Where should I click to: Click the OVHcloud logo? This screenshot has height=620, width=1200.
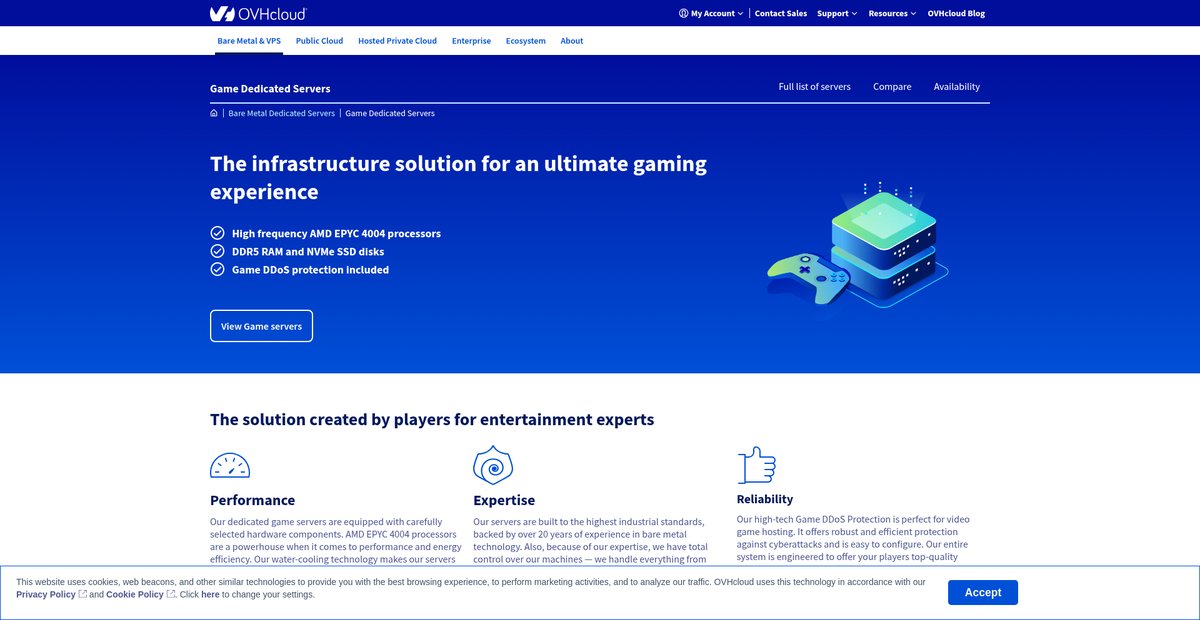pyautogui.click(x=258, y=13)
